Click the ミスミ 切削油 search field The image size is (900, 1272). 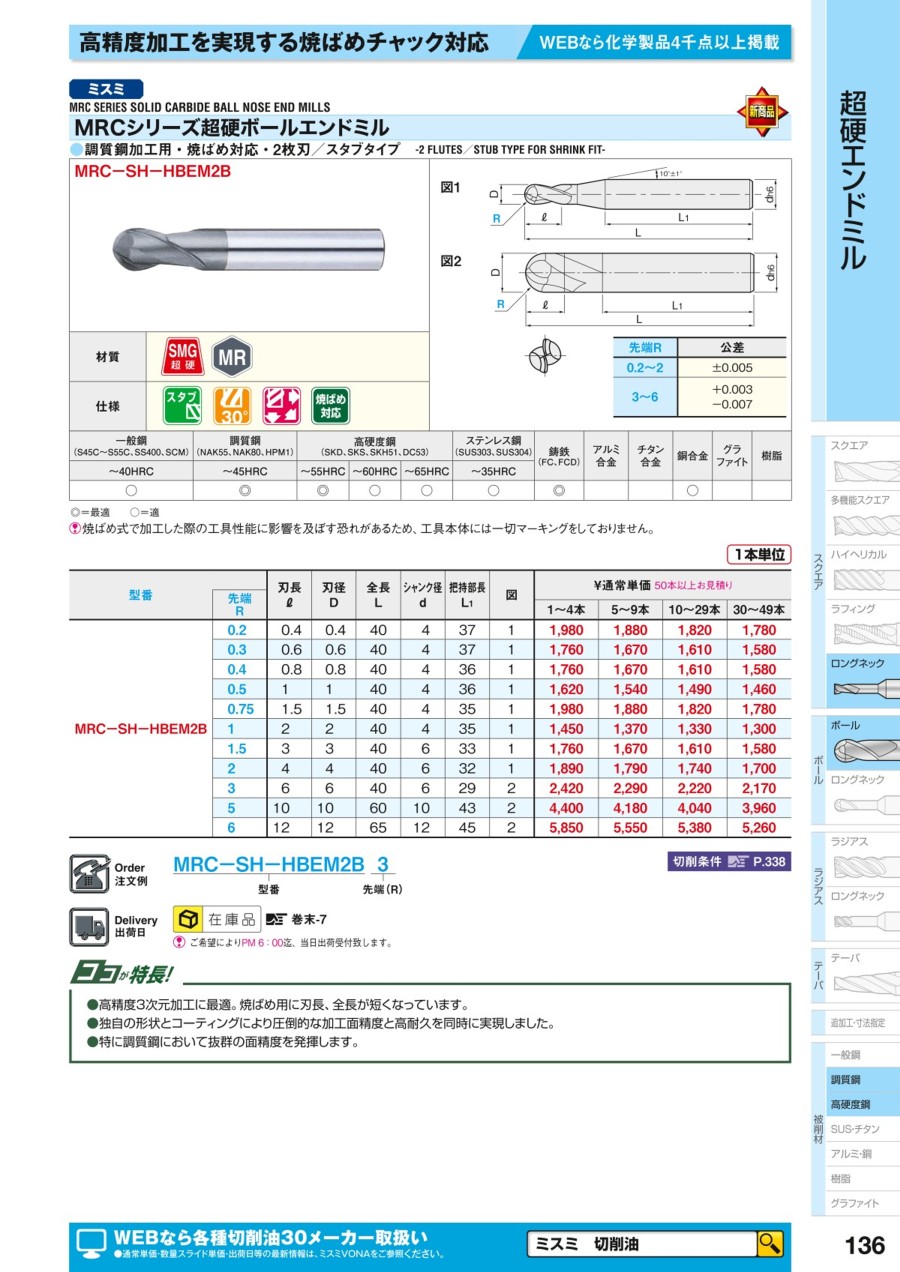coord(640,1243)
